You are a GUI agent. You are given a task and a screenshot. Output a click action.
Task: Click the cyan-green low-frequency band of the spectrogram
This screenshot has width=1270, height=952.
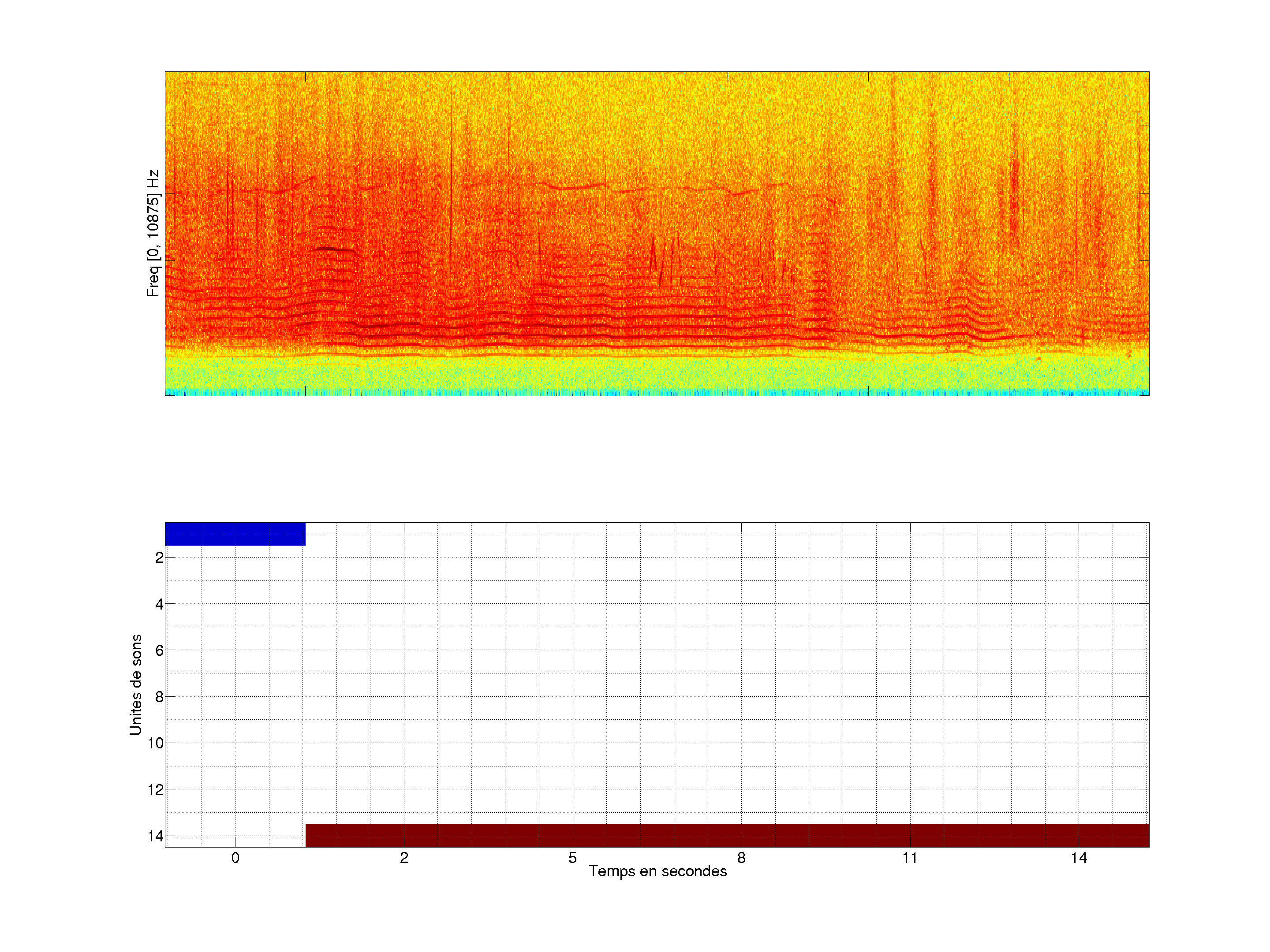657,376
